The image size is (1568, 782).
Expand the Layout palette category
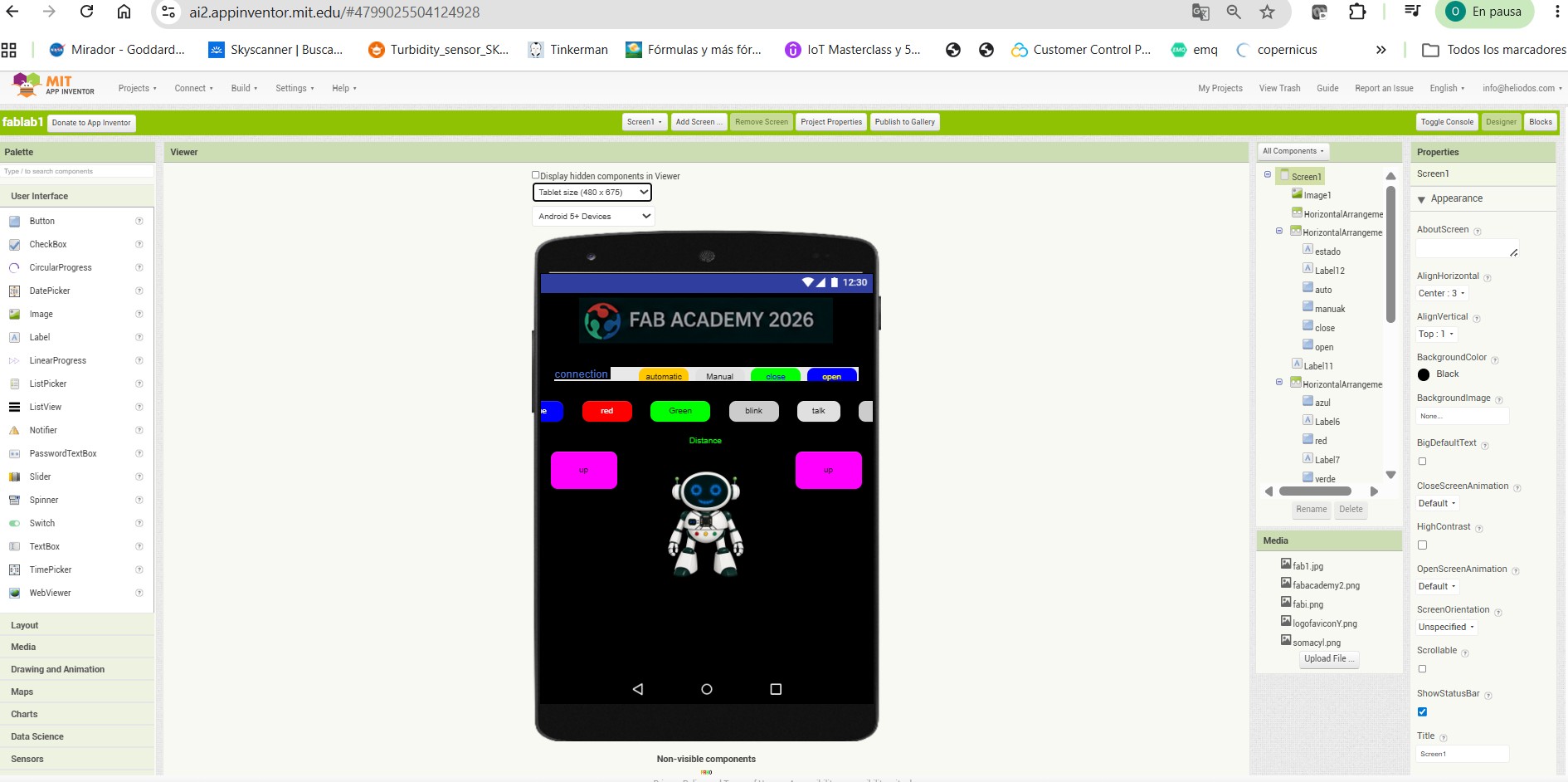(77, 625)
